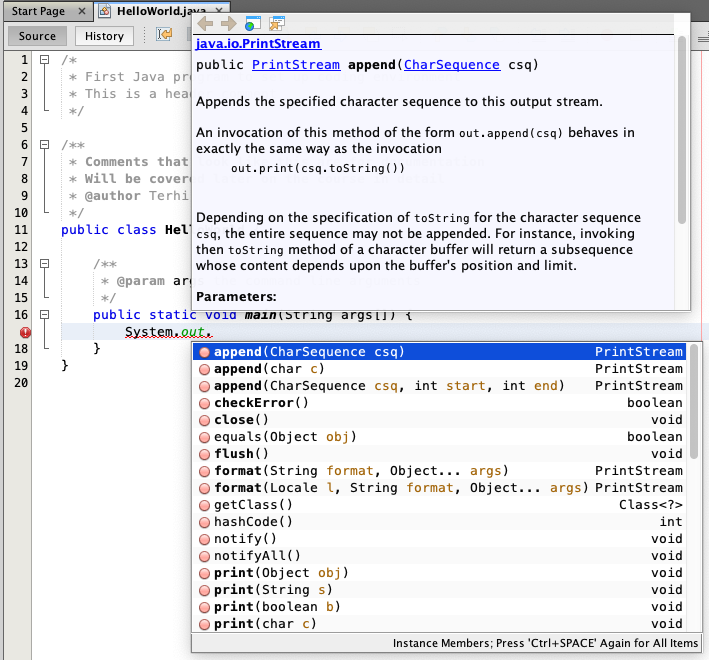
Task: Click the go-to-source icon in Javadoc popup
Action: (x=277, y=23)
